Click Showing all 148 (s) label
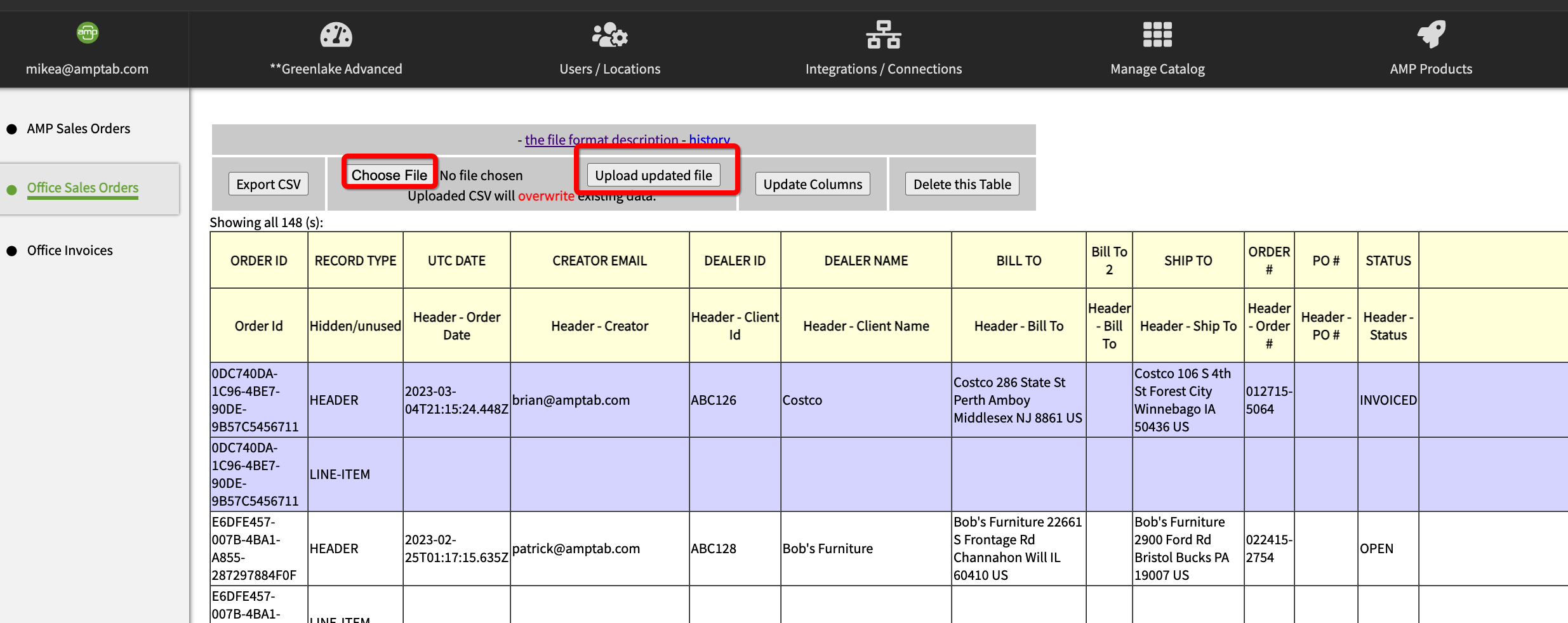 click(x=266, y=223)
